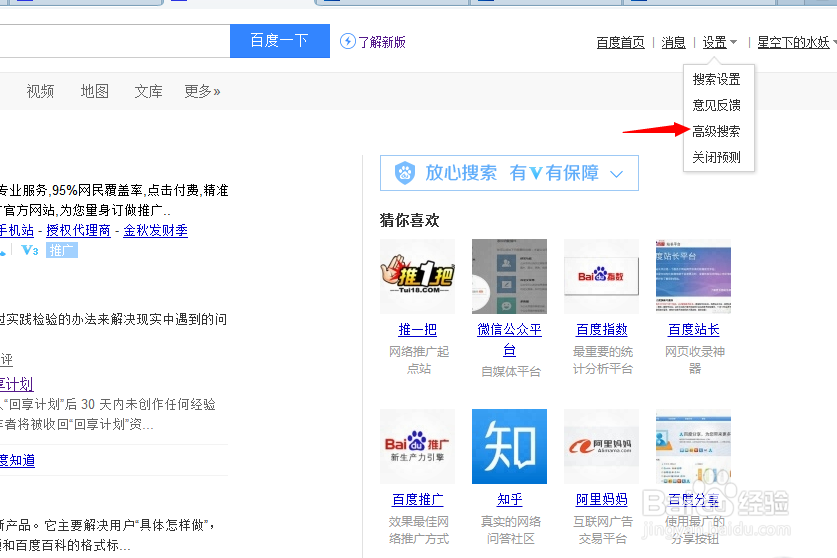Click the 效果最佳网络推广方式 description

[418, 530]
